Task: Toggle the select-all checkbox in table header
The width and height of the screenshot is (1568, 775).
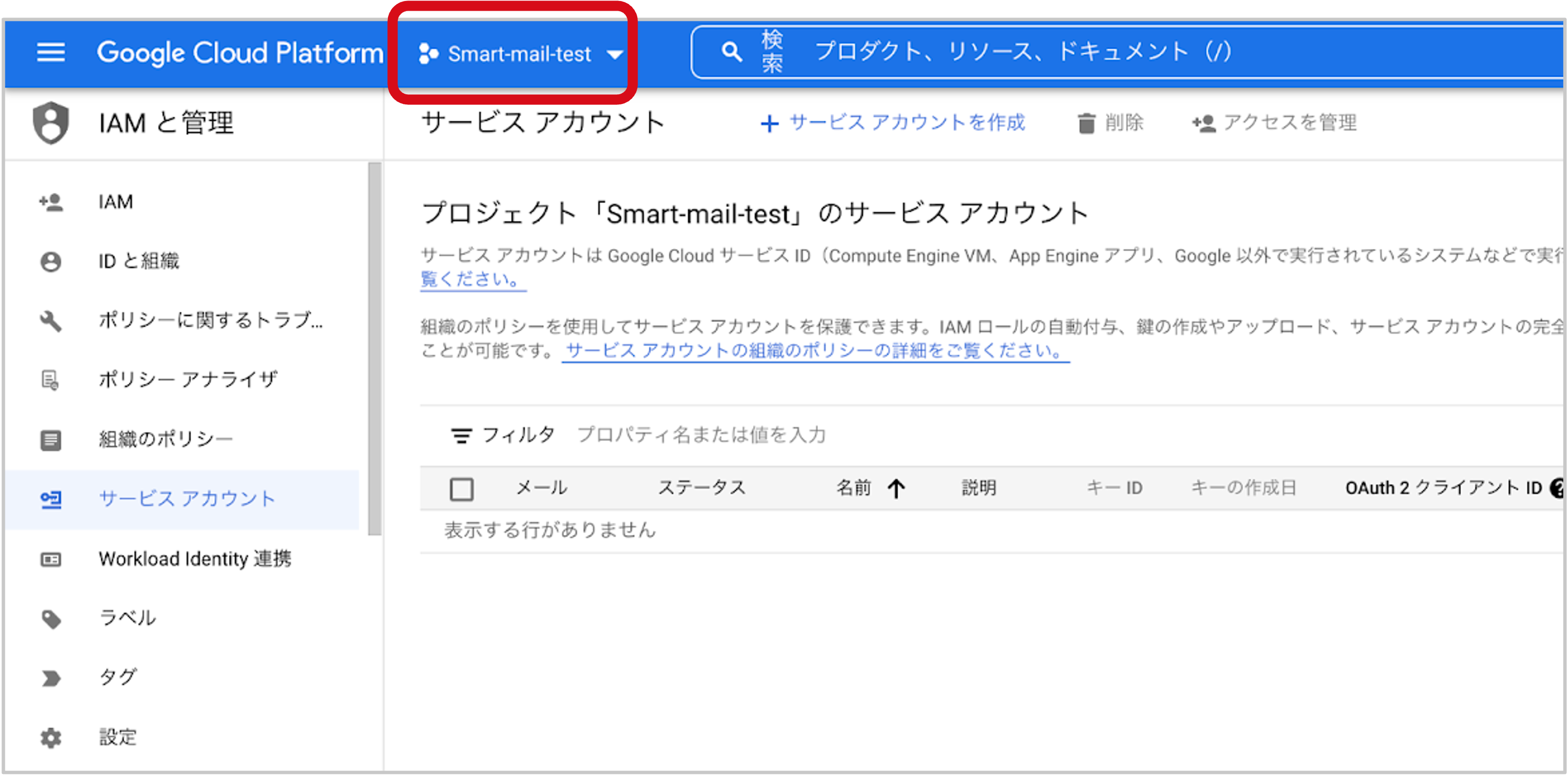Action: 461,489
